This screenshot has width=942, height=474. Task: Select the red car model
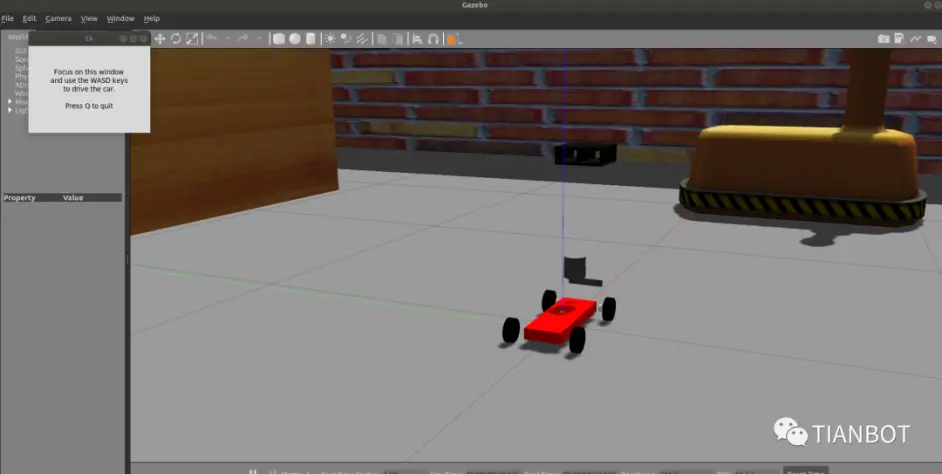559,321
